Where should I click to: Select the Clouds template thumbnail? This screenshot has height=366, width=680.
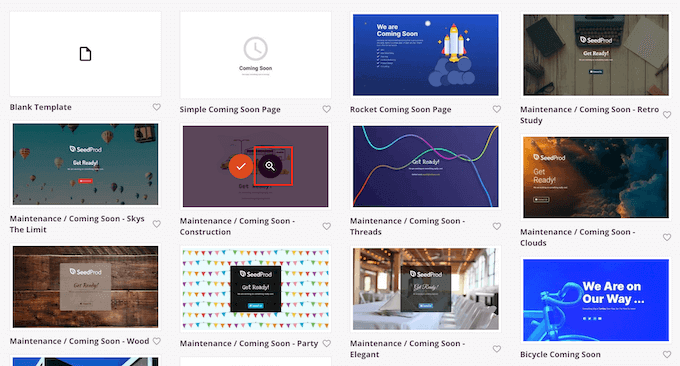pos(596,177)
